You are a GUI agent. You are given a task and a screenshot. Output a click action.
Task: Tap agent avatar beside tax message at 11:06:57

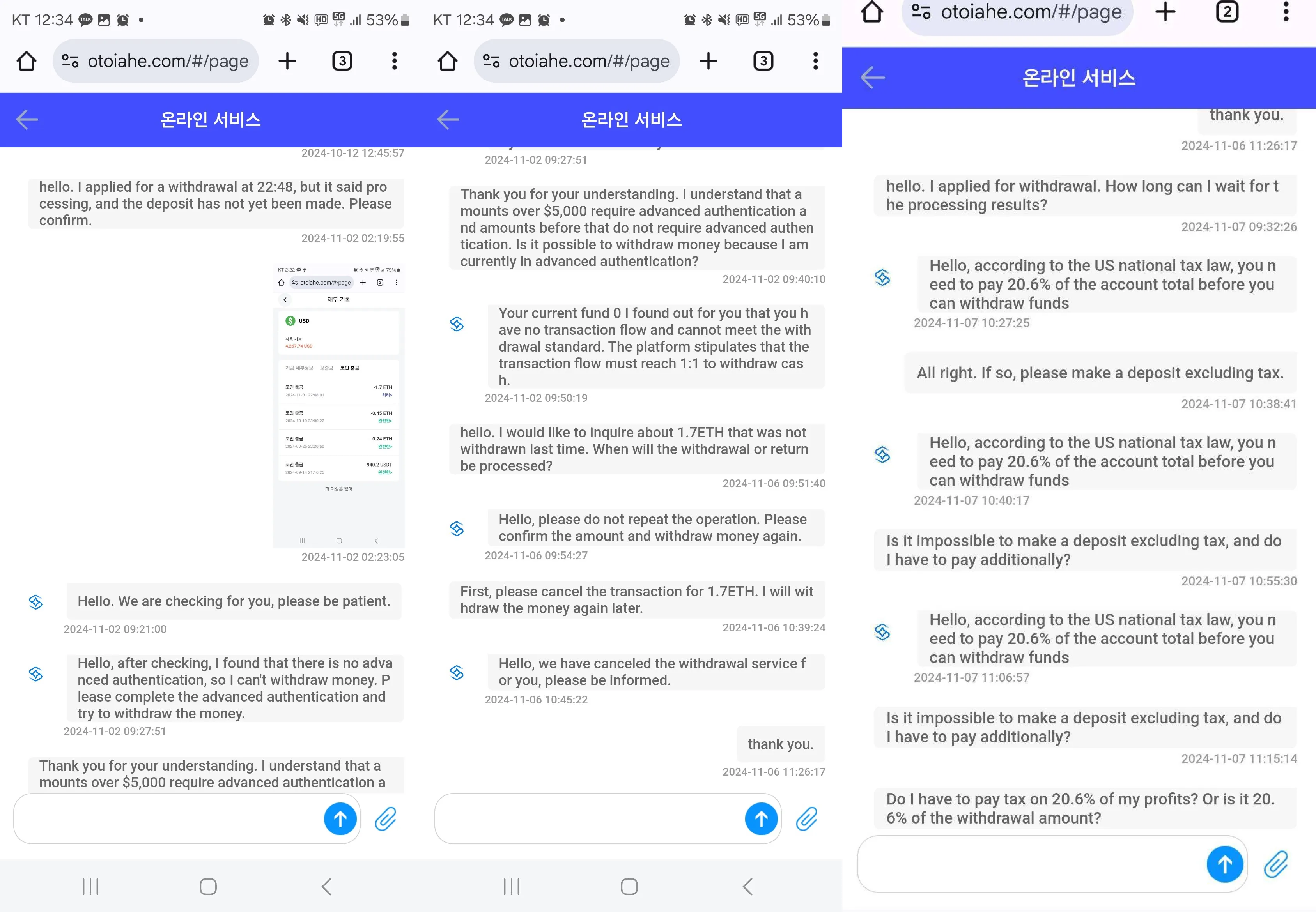(883, 632)
